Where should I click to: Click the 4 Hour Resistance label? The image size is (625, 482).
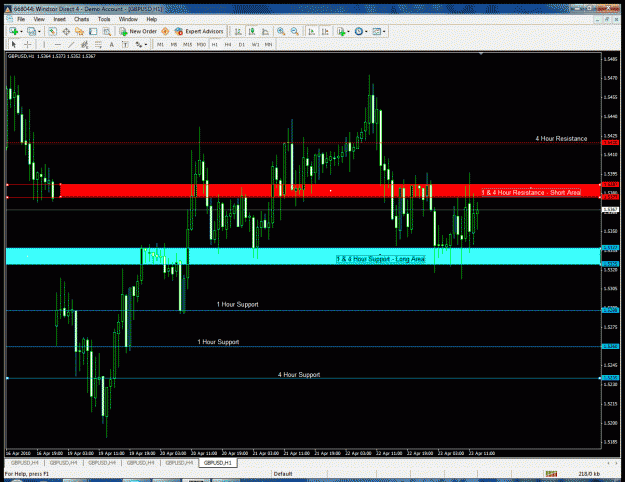coord(561,138)
